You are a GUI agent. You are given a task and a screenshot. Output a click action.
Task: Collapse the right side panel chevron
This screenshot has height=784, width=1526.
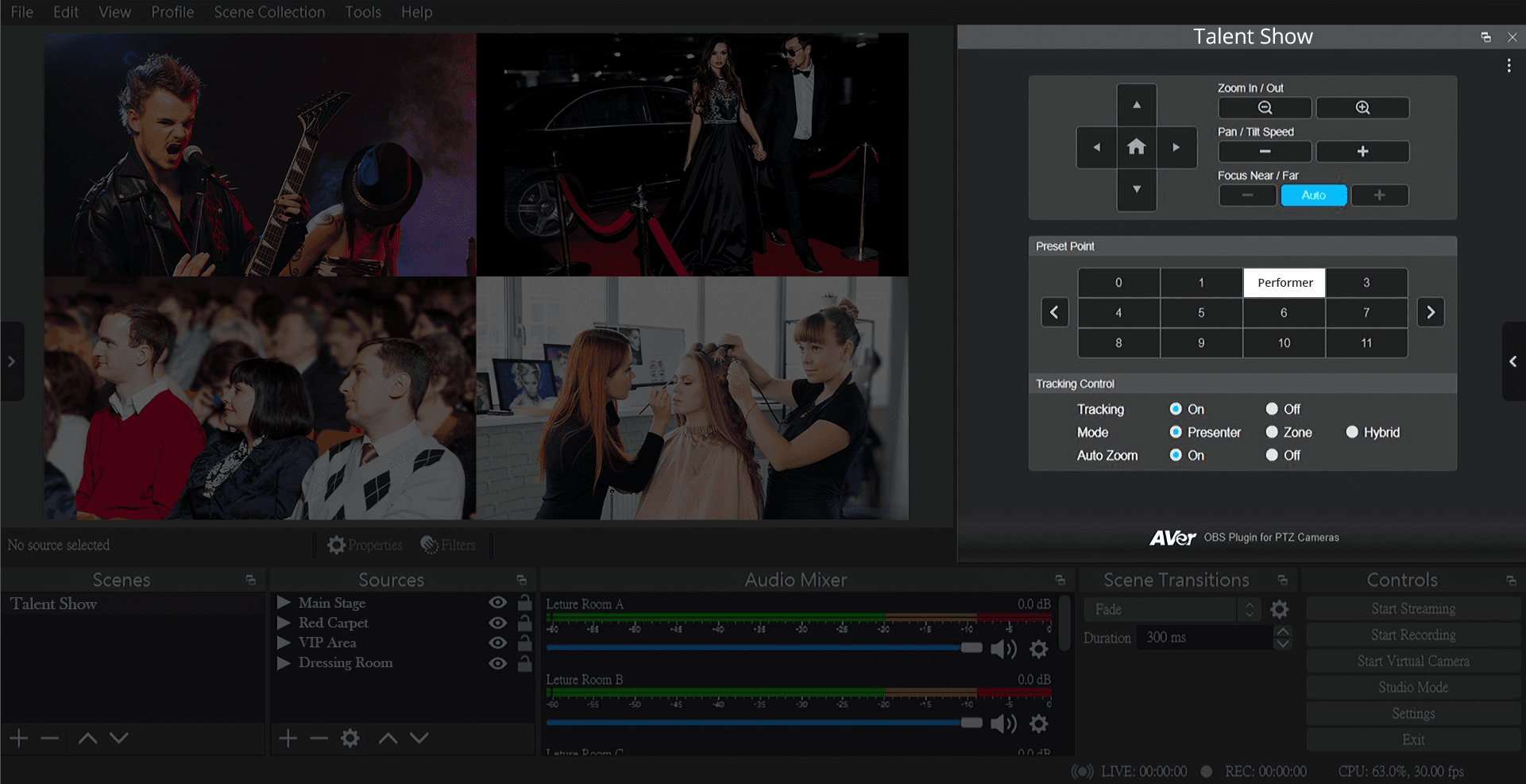(x=1513, y=361)
